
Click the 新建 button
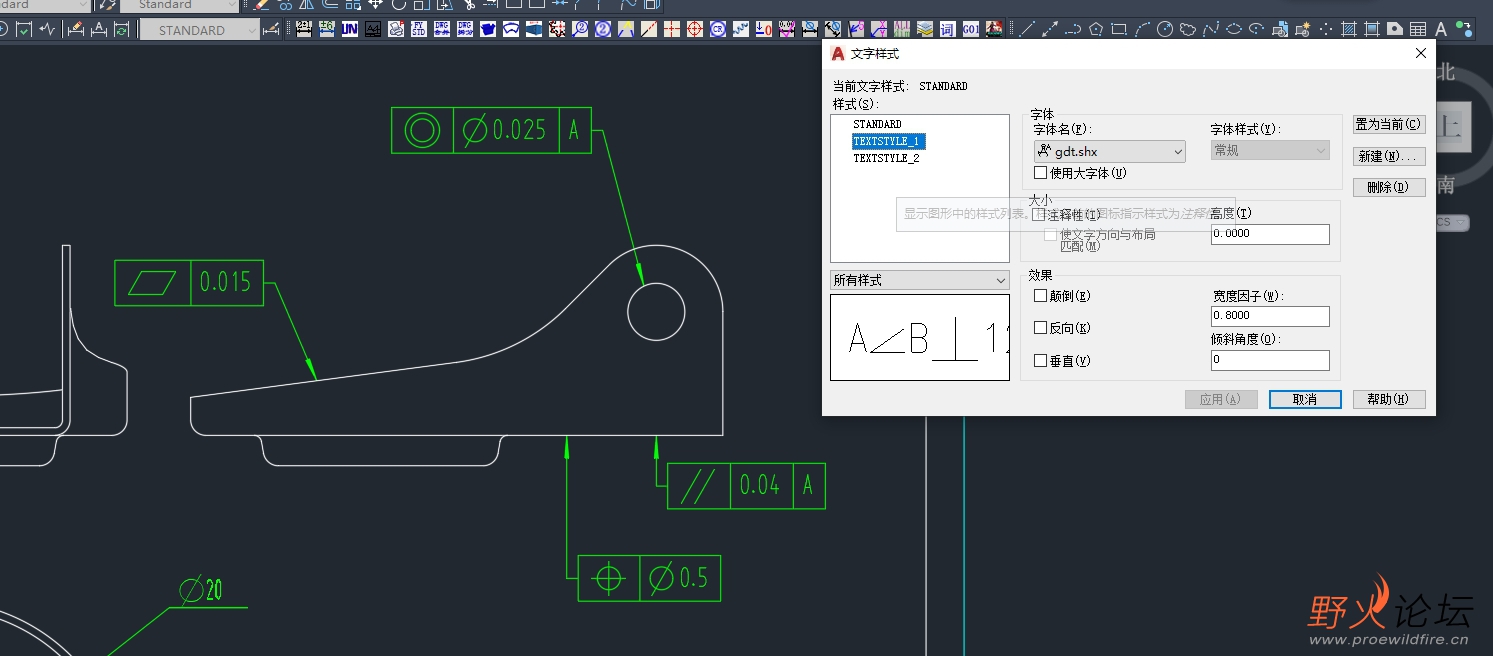coord(1388,156)
